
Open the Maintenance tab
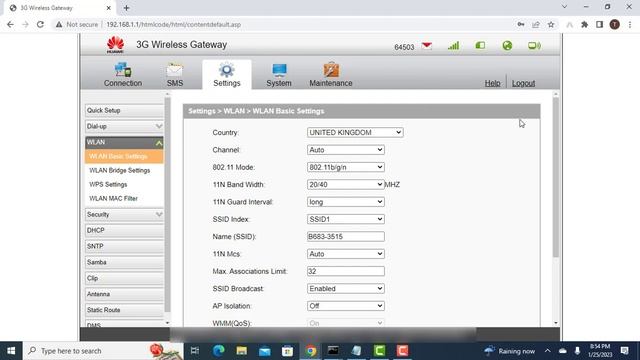pyautogui.click(x=331, y=75)
